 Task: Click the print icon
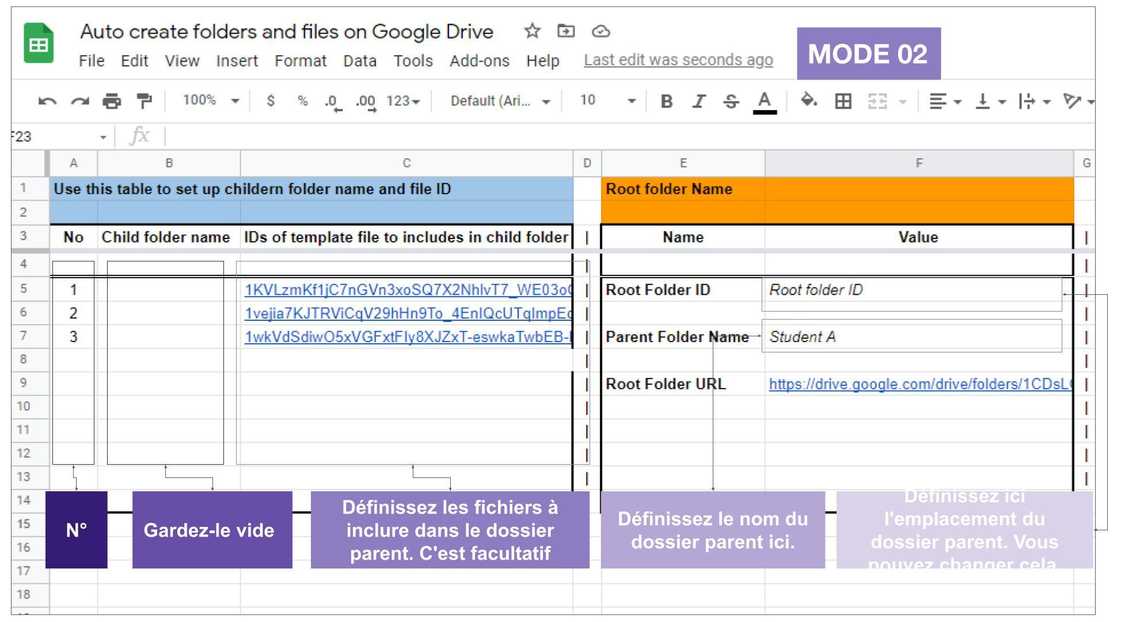111,101
